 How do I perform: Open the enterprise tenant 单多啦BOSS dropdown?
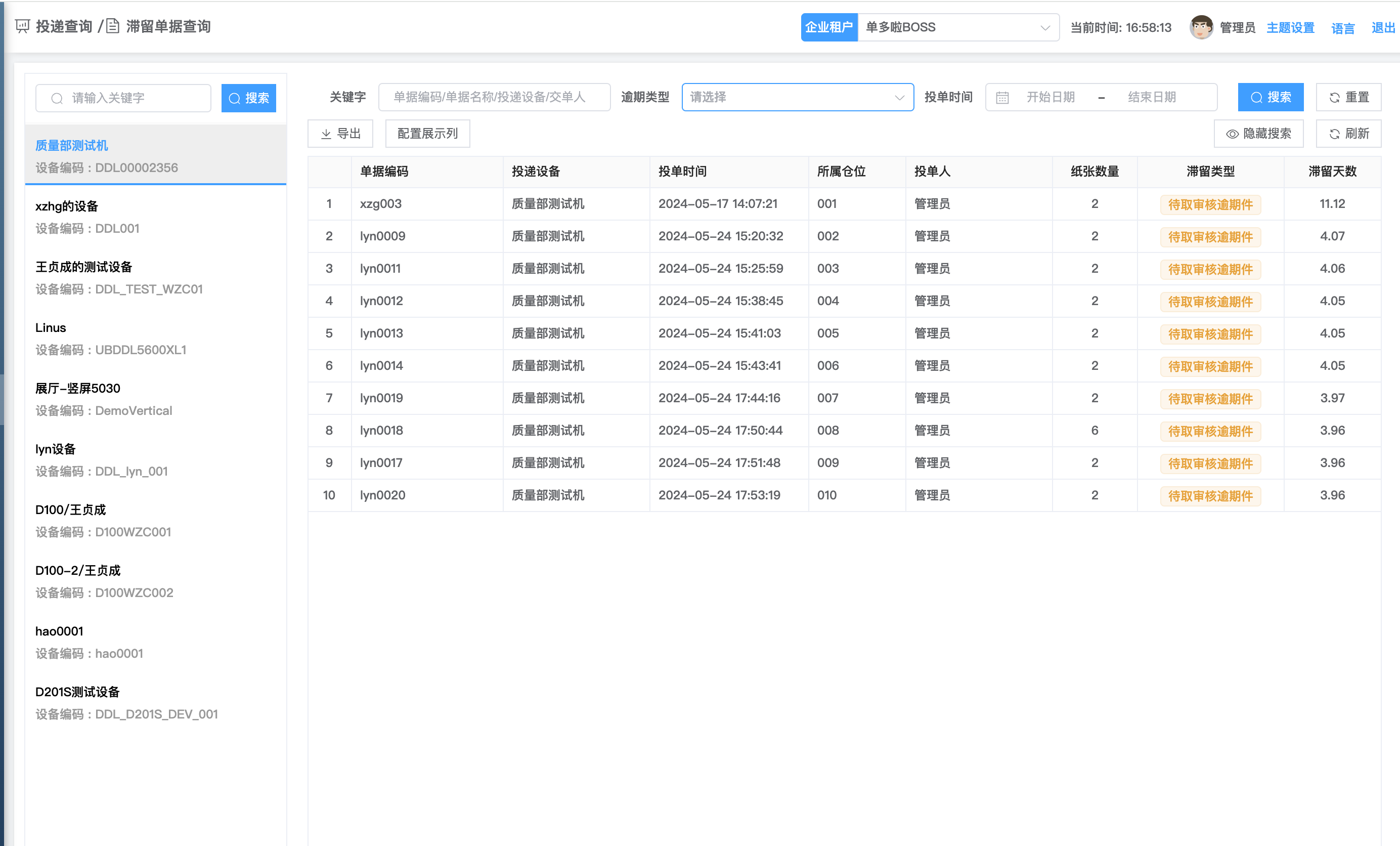957,27
